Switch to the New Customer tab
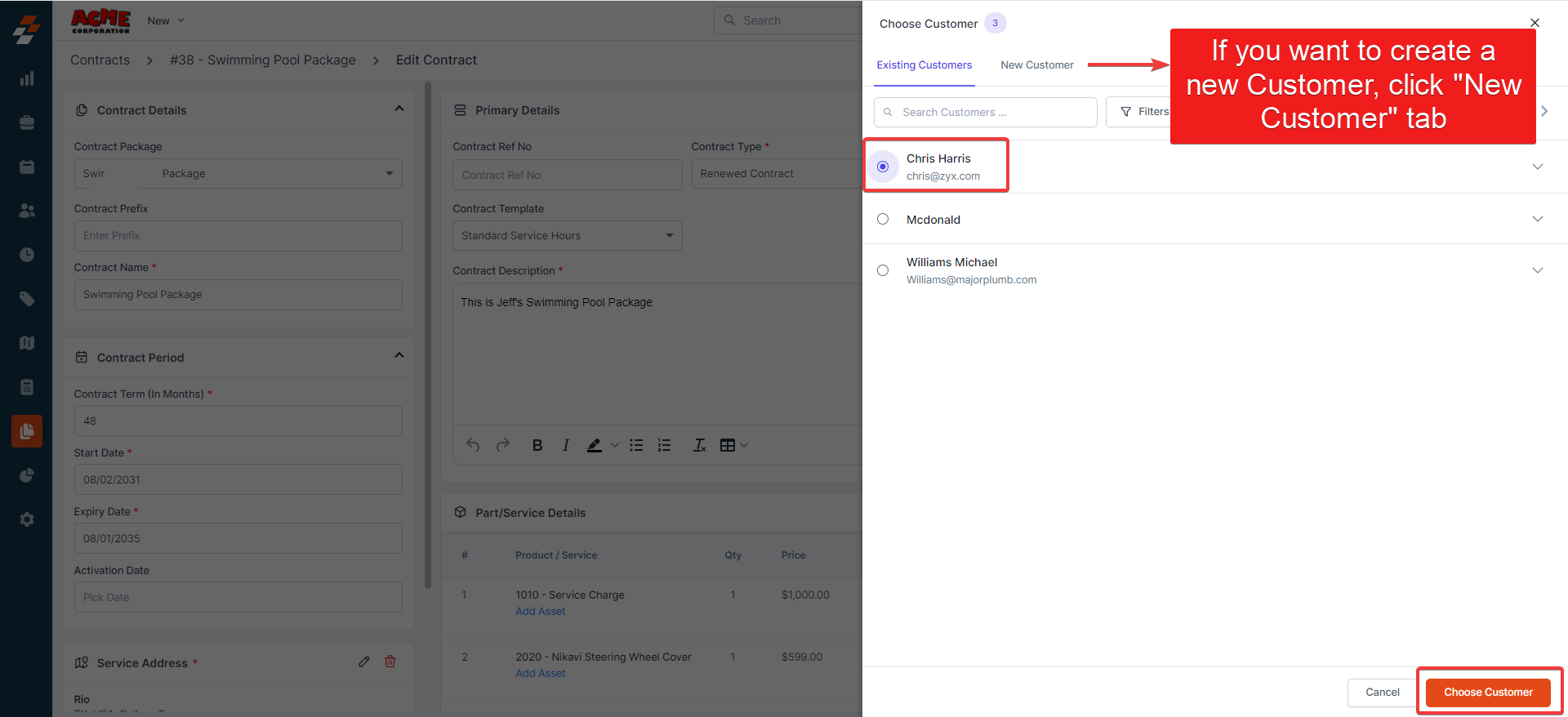The height and width of the screenshot is (717, 1568). coord(1036,65)
